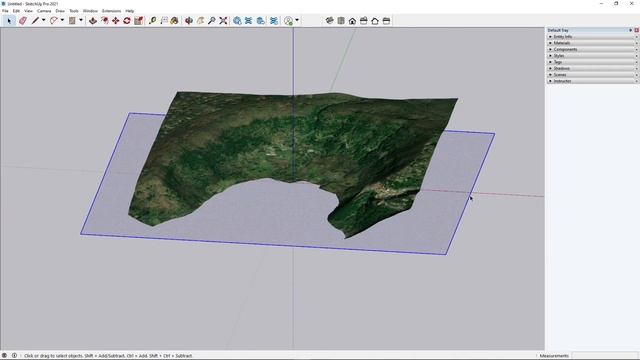Image resolution: width=640 pixels, height=360 pixels.
Task: Switch to Left view icon
Action: click(386, 20)
